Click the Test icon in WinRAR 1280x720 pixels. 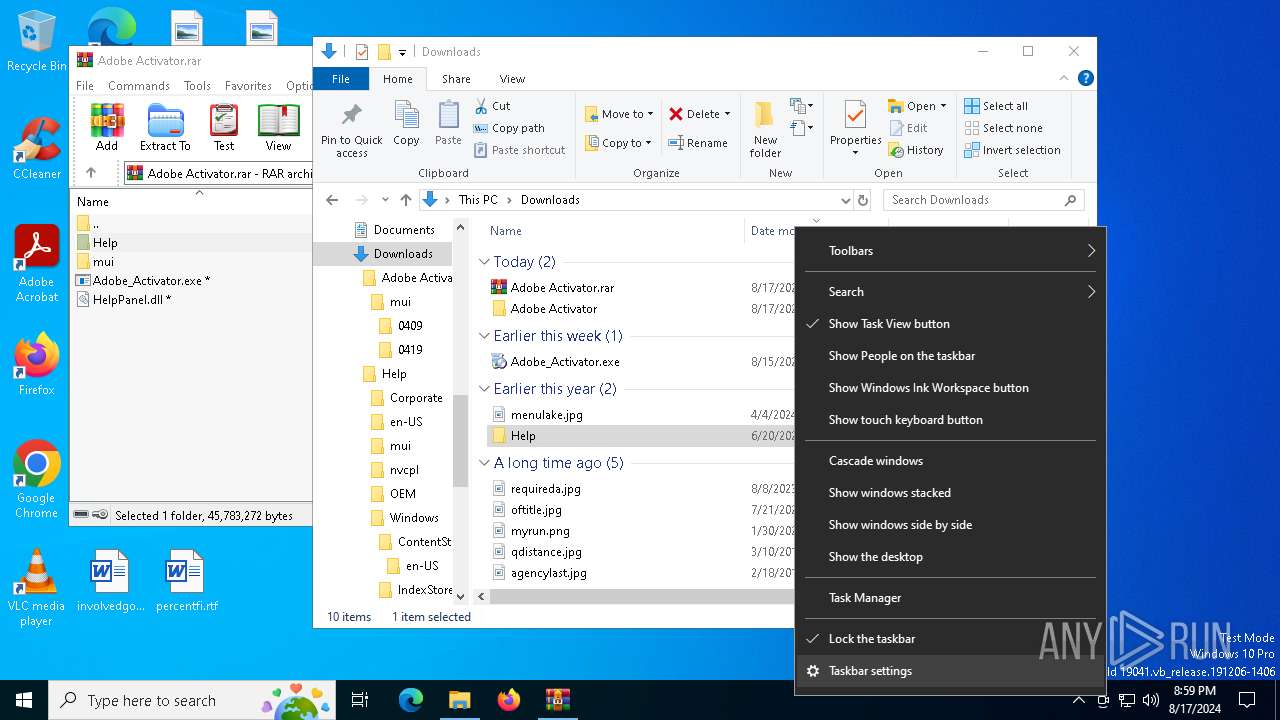(x=224, y=127)
